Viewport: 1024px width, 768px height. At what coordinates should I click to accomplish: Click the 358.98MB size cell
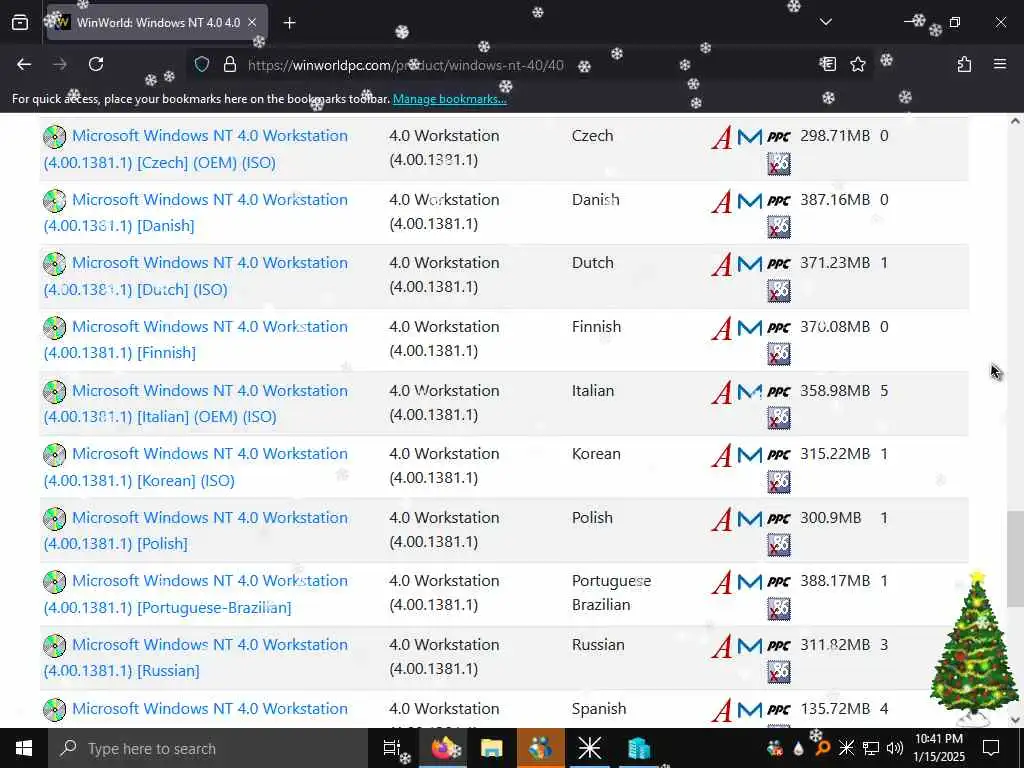(835, 391)
